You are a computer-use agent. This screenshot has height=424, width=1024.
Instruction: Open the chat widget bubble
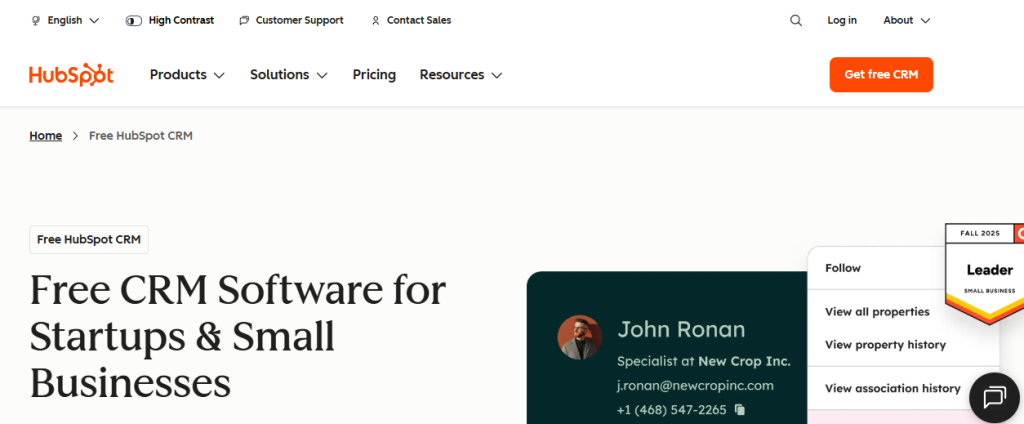coord(993,397)
